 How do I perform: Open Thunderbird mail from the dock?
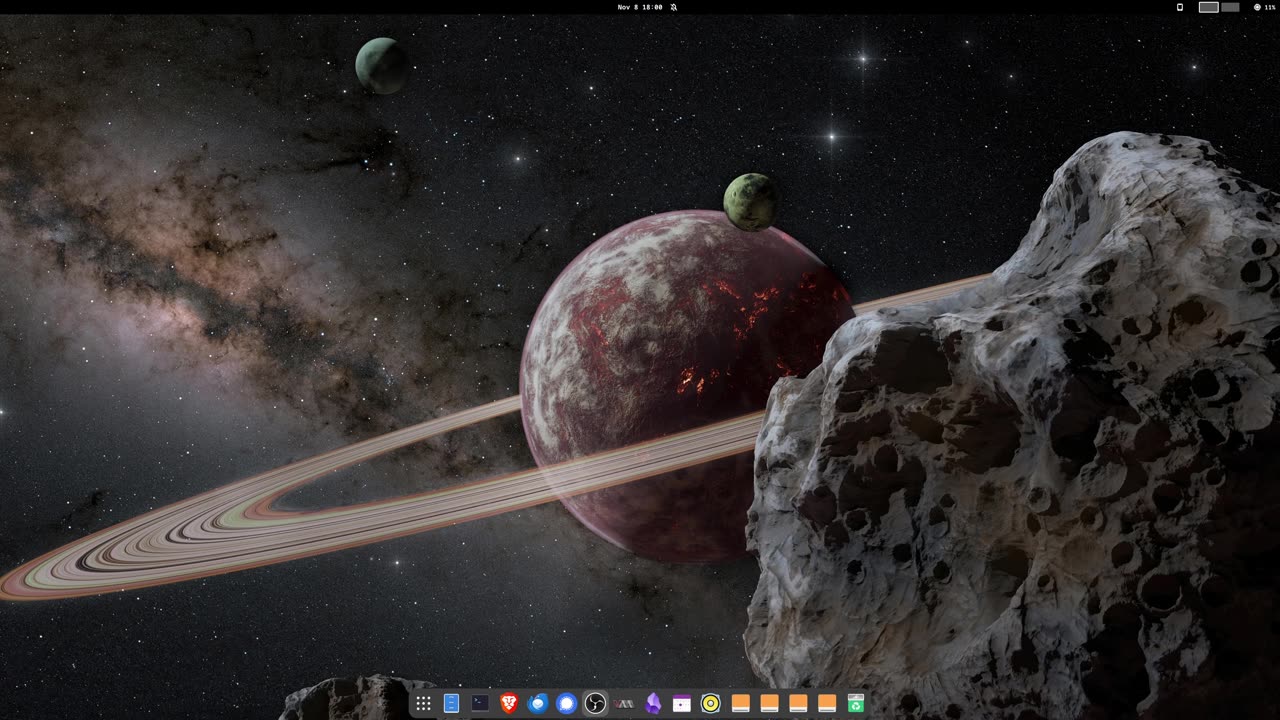(538, 704)
